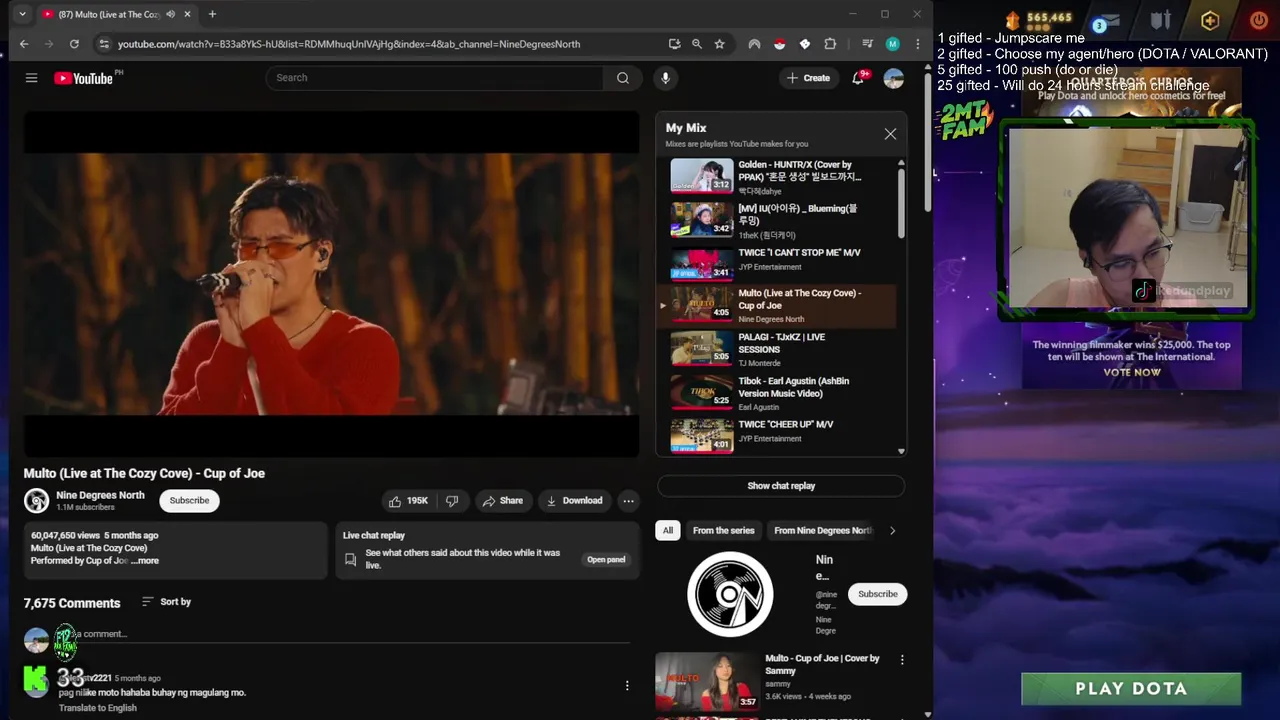Close the My Mix playlist panel
This screenshot has width=1280, height=720.
890,134
